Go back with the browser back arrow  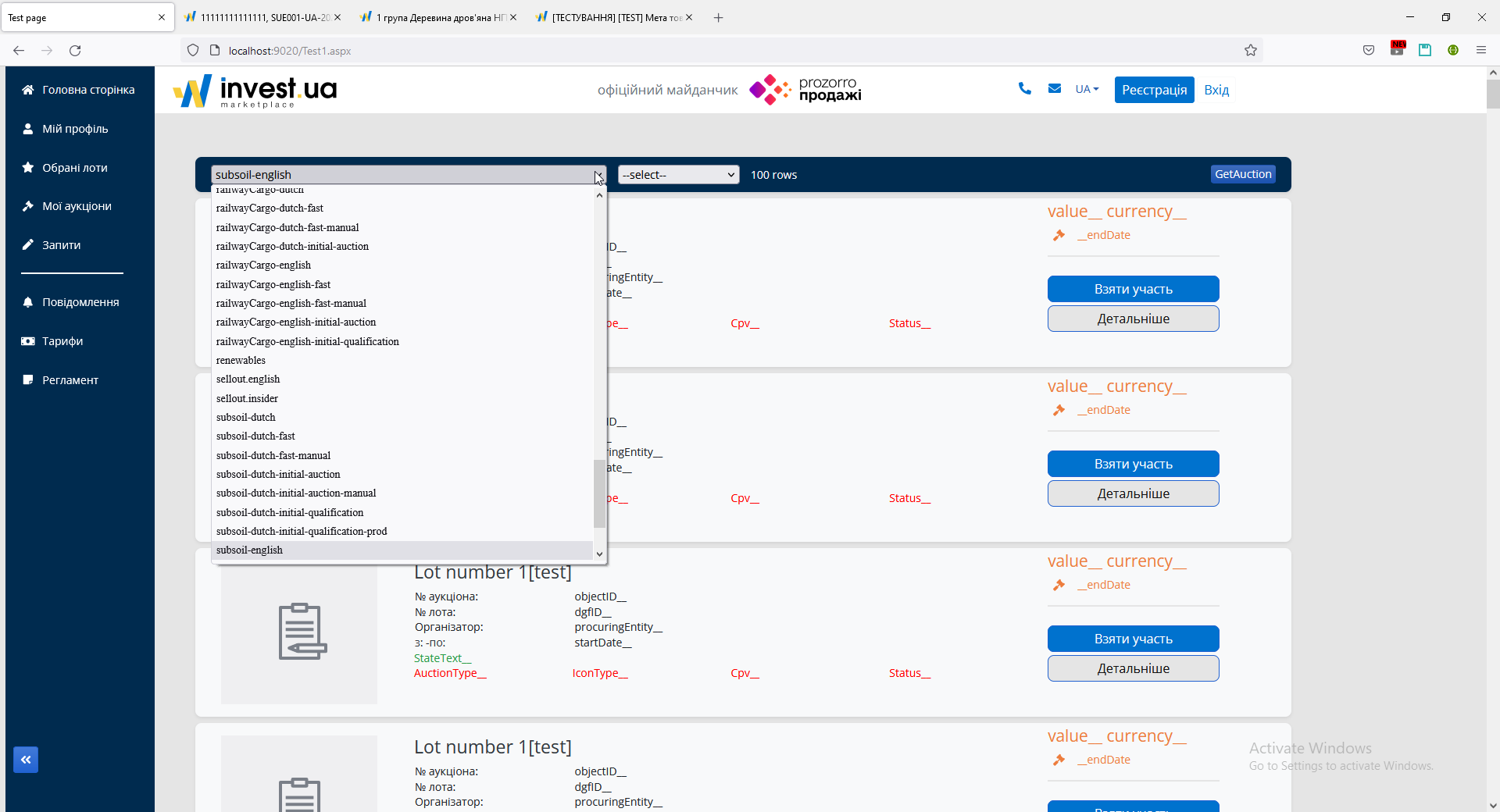pyautogui.click(x=19, y=51)
